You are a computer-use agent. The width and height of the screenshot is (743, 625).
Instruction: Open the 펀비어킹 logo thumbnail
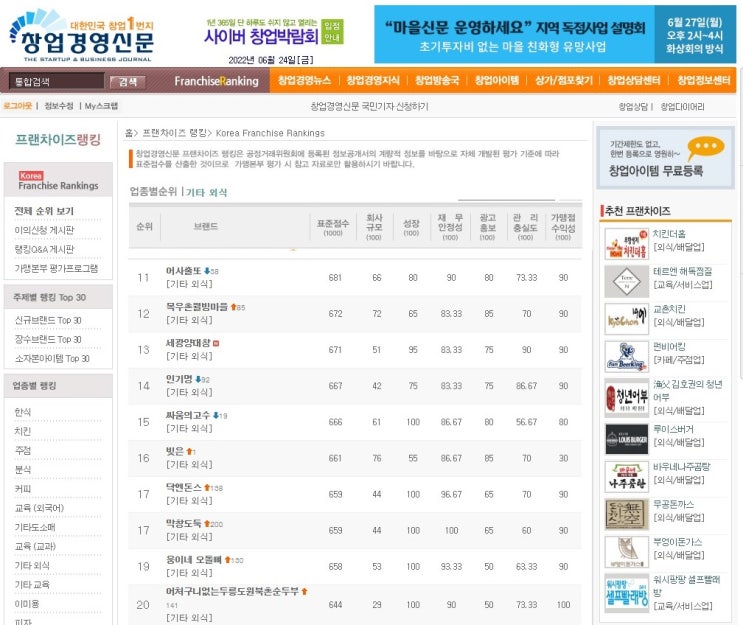click(x=626, y=356)
